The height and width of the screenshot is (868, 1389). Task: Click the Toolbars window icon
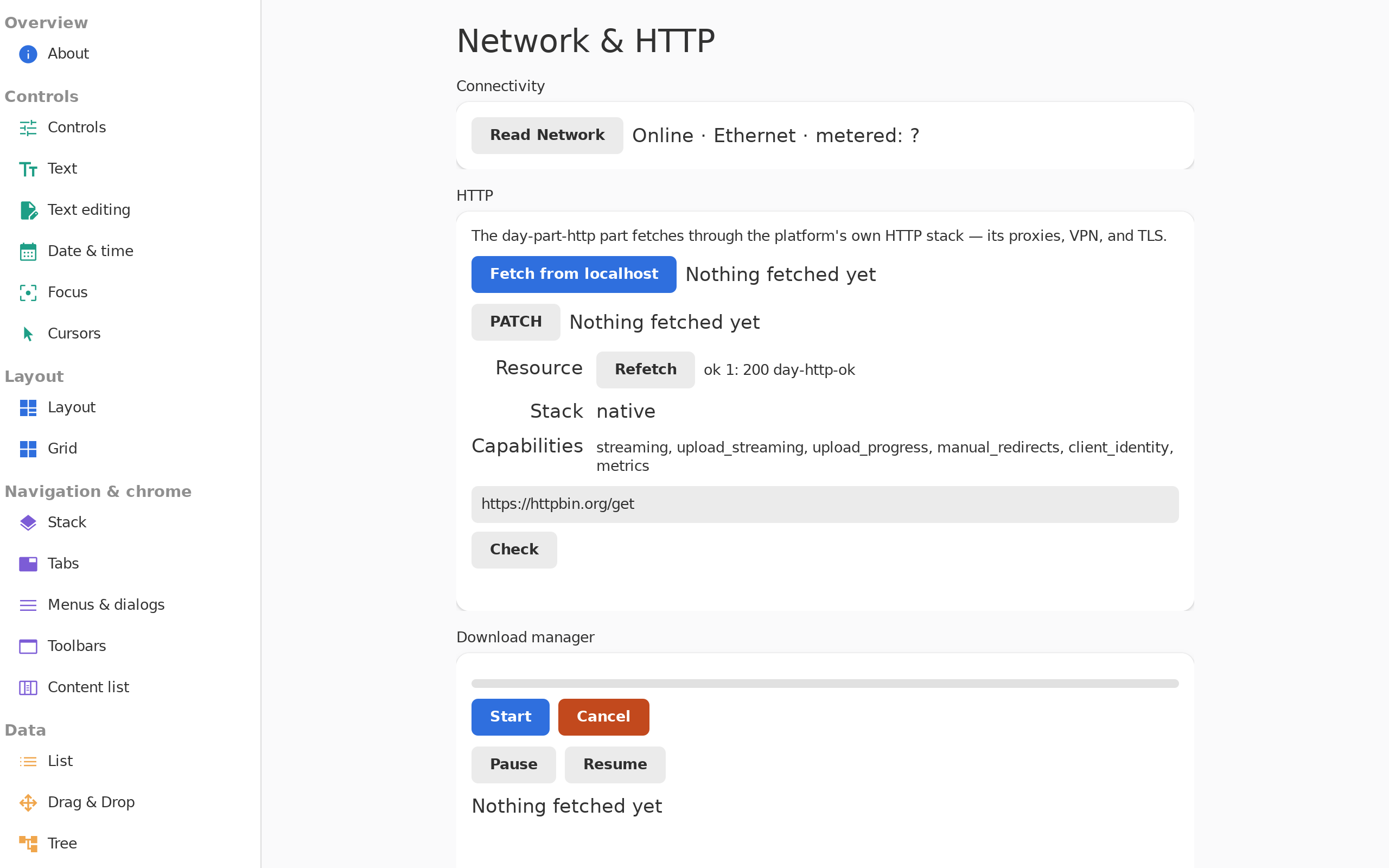pos(28,647)
